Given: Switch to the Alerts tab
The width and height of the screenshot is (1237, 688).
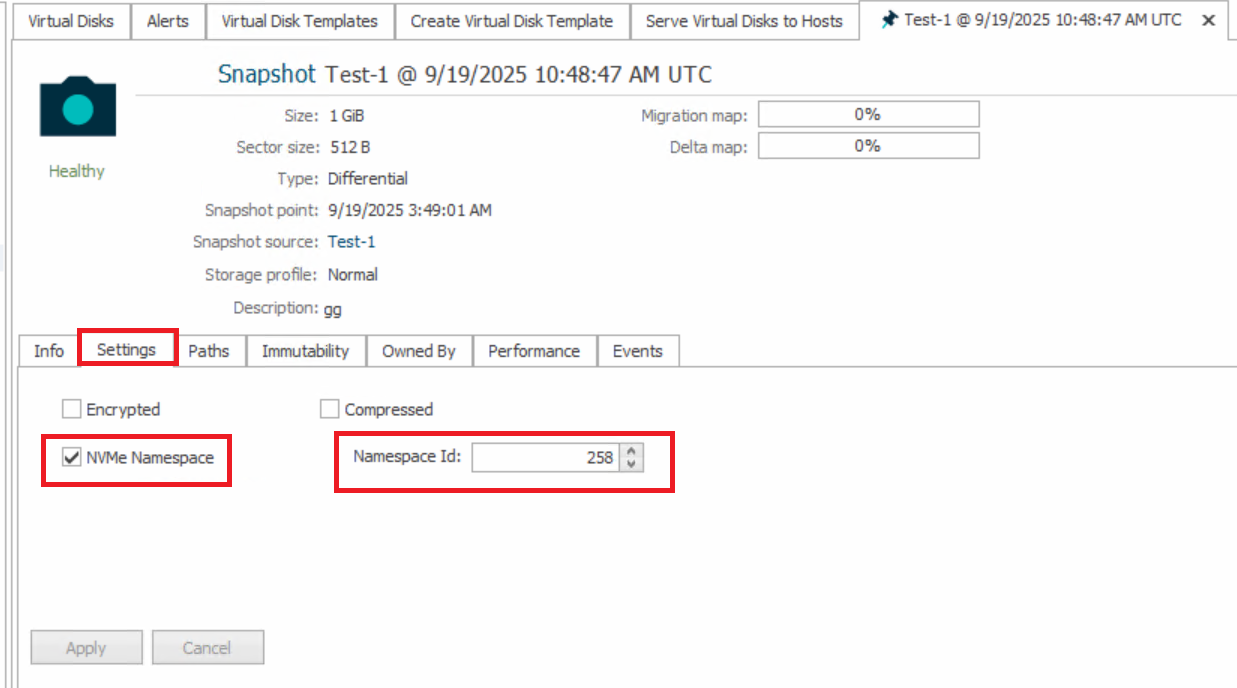Looking at the screenshot, I should tap(167, 21).
